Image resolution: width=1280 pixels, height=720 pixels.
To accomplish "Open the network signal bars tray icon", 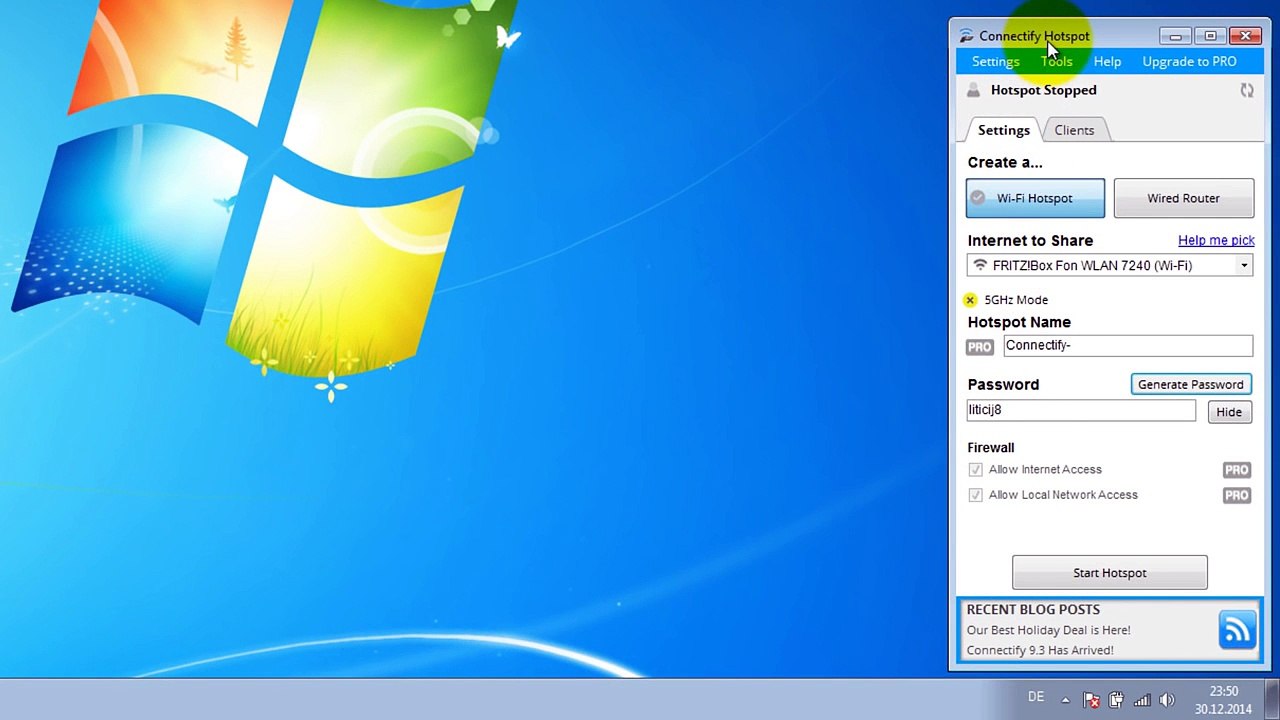I will pos(1141,700).
